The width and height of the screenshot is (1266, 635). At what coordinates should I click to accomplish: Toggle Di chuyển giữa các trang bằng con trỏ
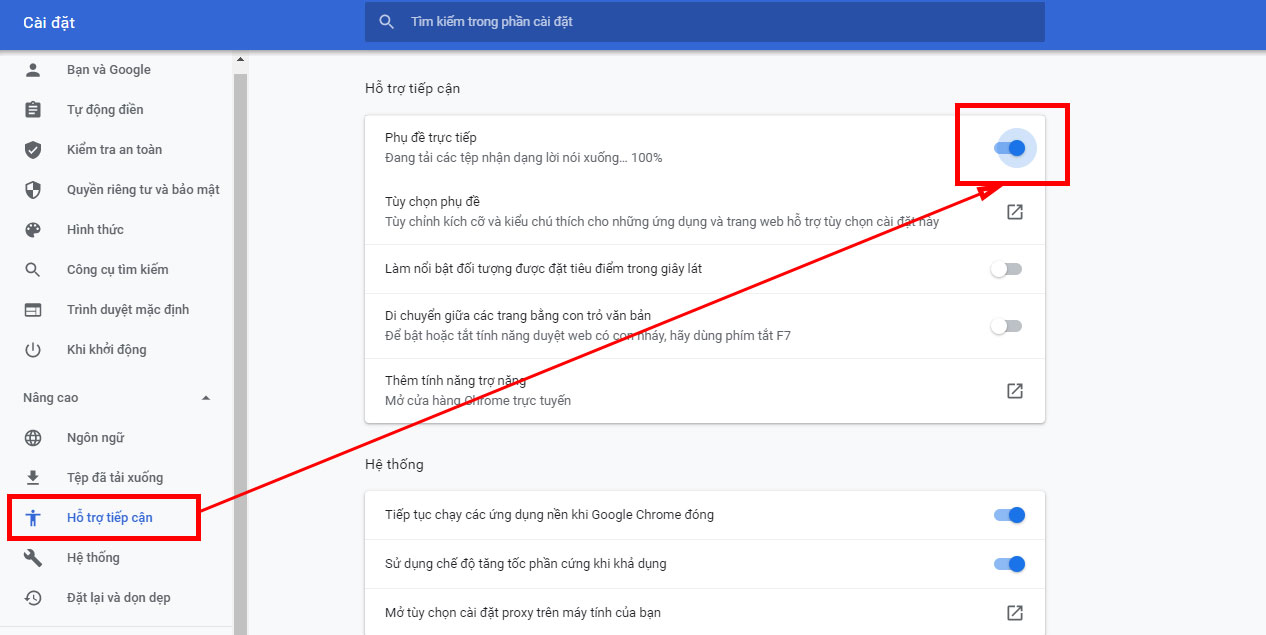tap(1006, 326)
